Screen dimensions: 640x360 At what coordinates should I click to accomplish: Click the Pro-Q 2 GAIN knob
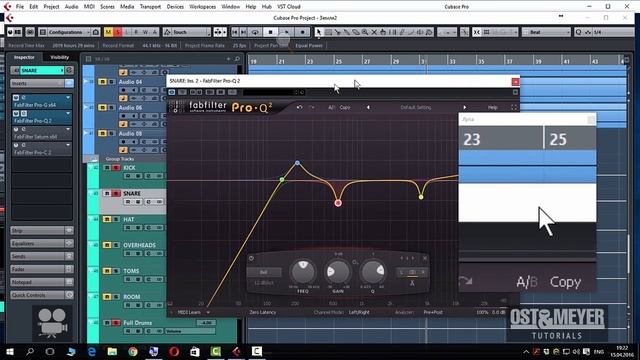[338, 272]
